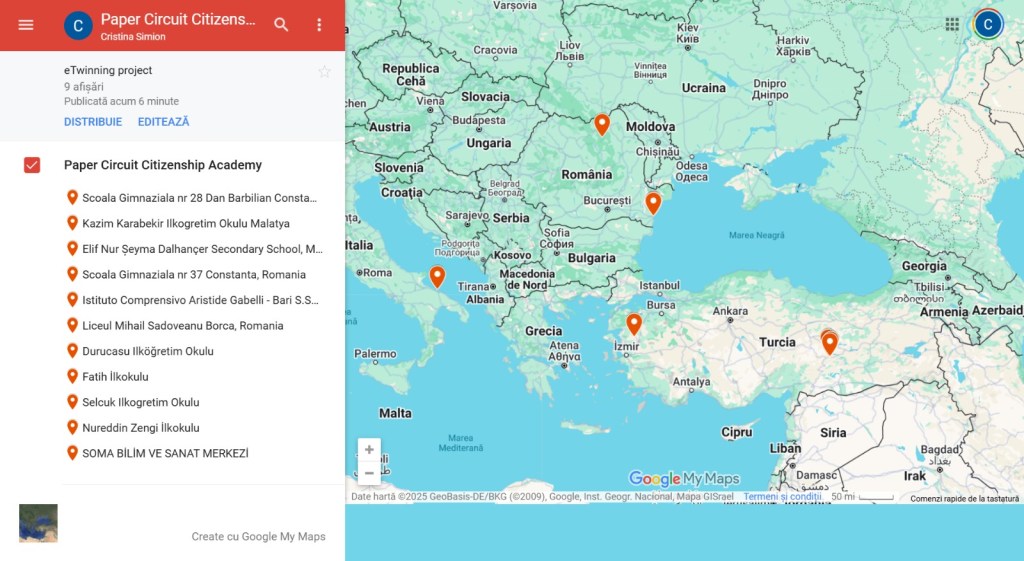Zoom in with the plus button
The image size is (1024, 561).
tap(369, 450)
